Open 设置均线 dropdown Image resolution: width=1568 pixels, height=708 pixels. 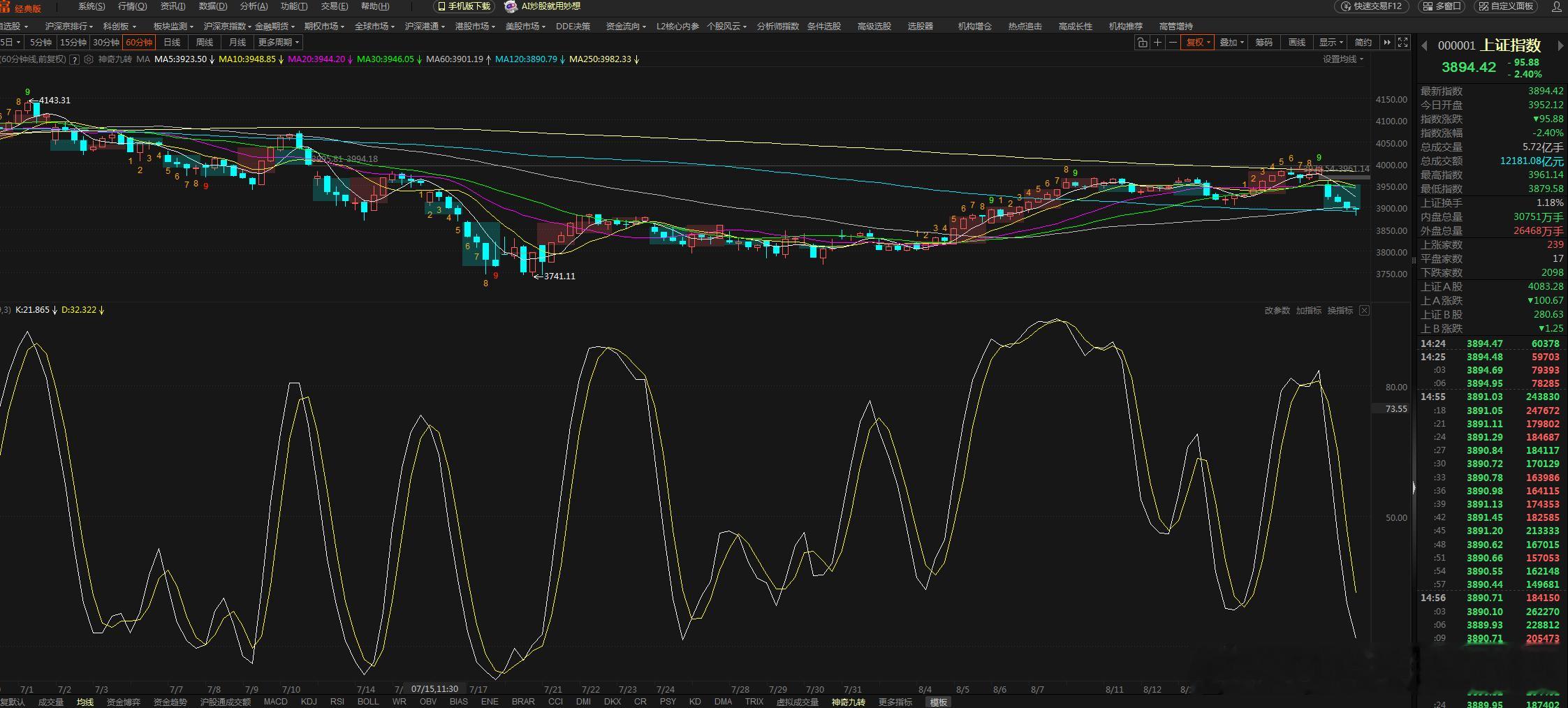click(1343, 59)
